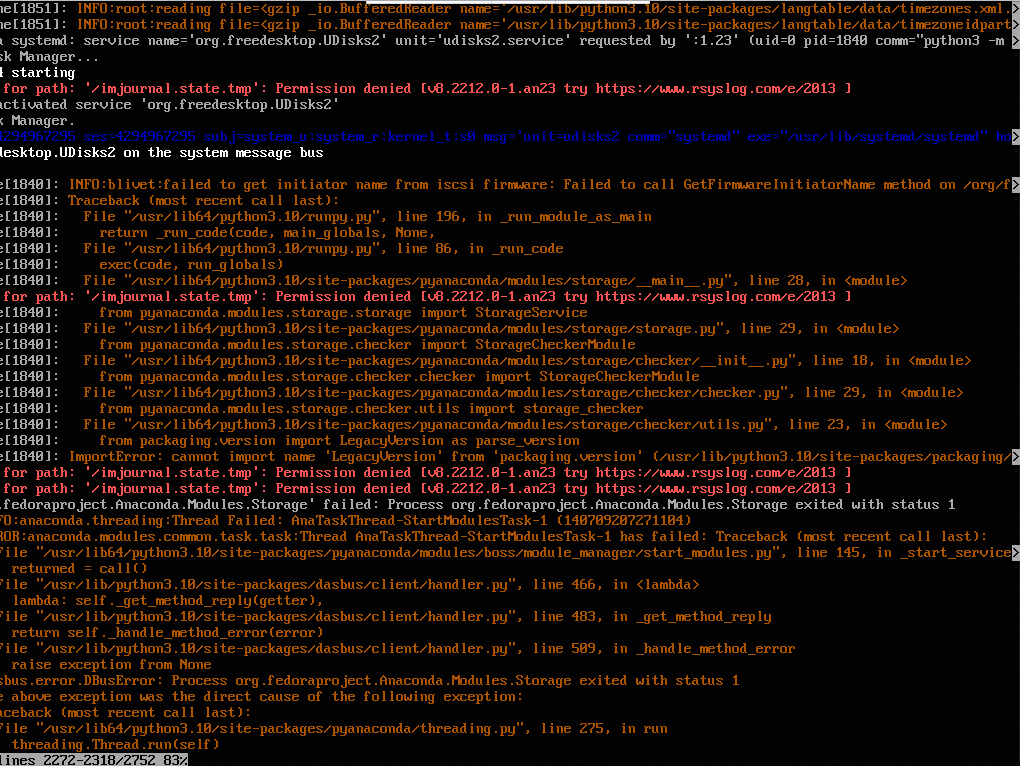Click the truncation marker after start_modules.py line 145
Screen dimensions: 1020x766
tap(1014, 552)
